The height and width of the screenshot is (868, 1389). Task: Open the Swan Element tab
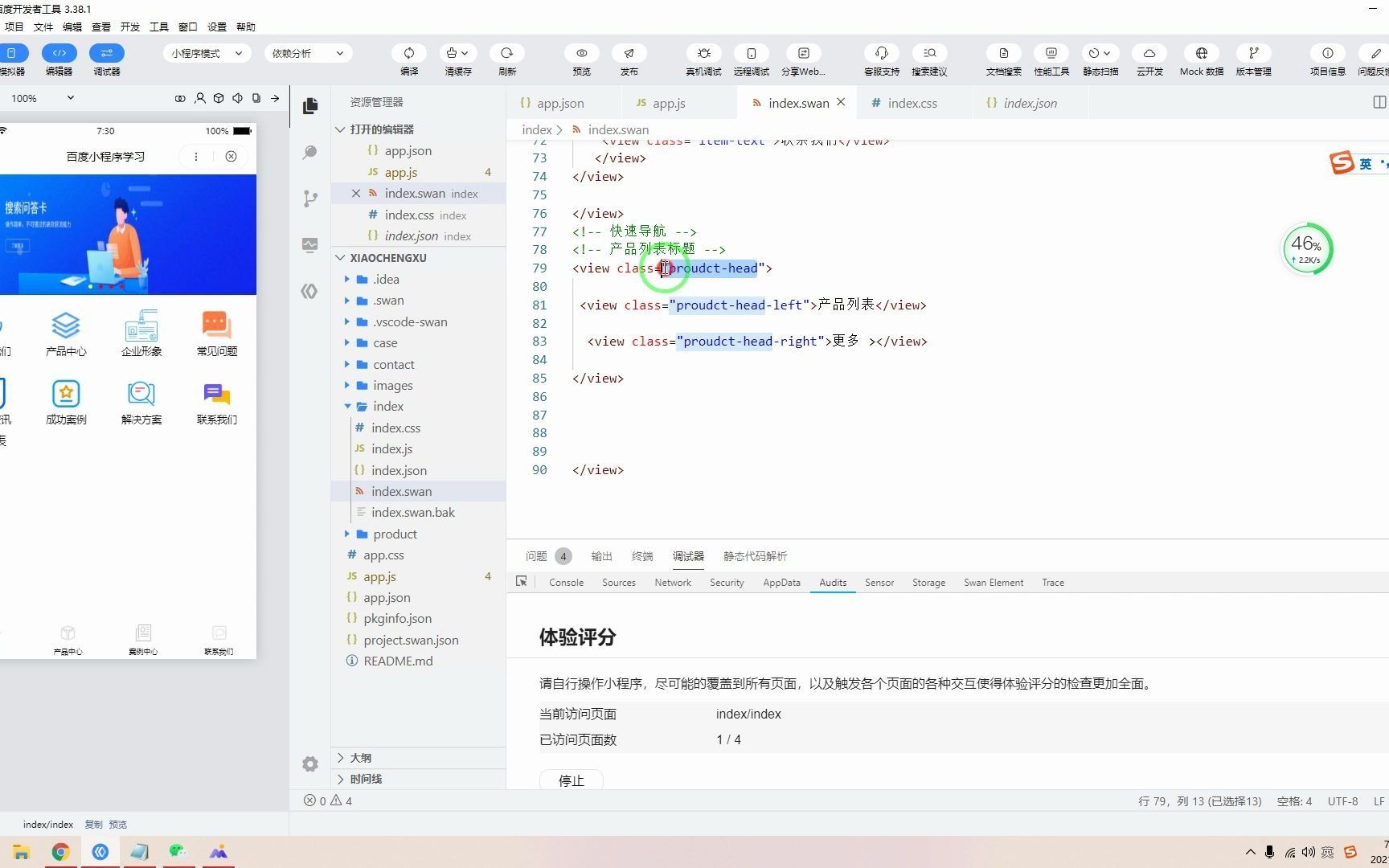tap(994, 582)
